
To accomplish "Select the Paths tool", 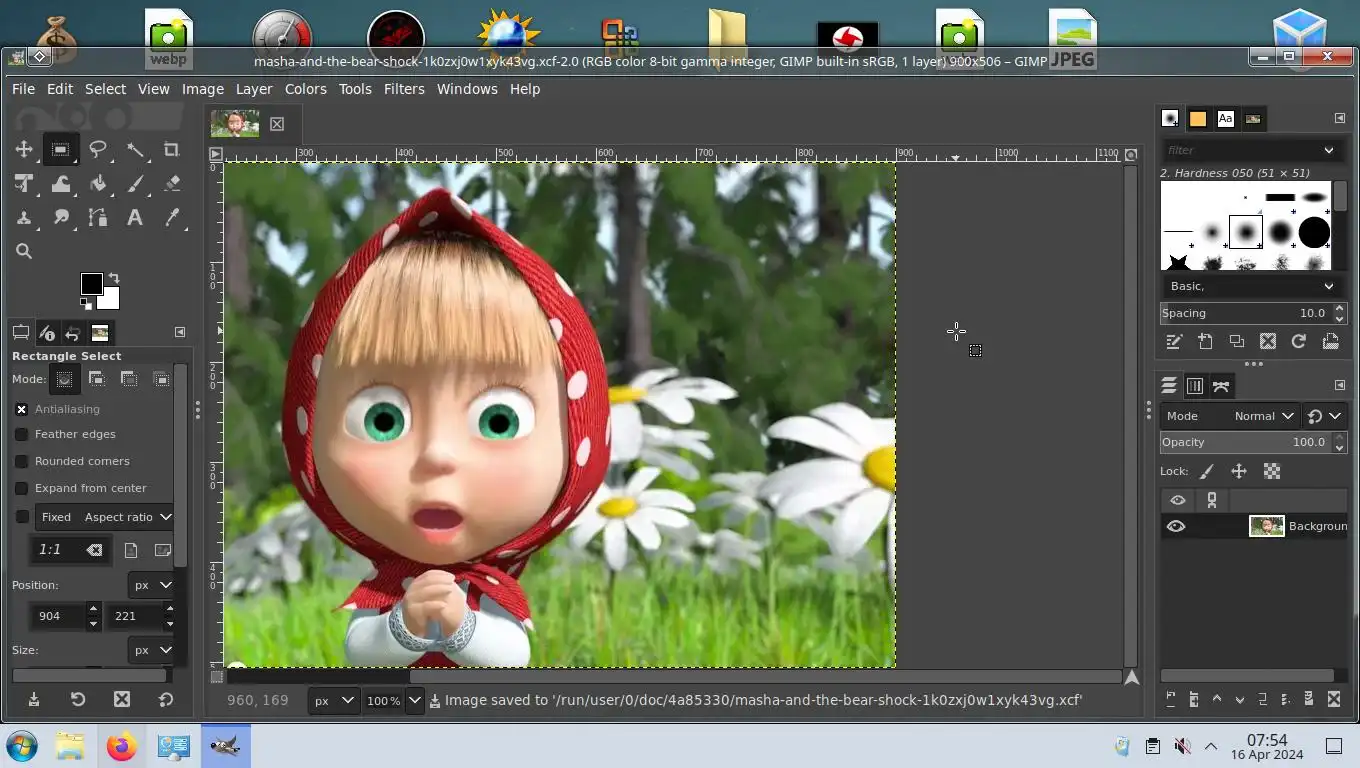I will (x=98, y=218).
